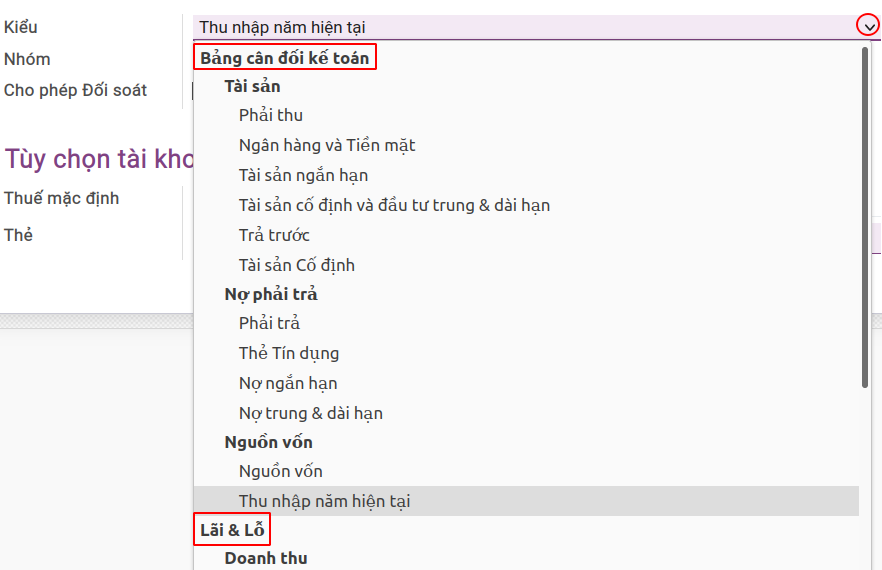882x570 pixels.
Task: Choose the Tài sản Cố định option
Action: coord(297,265)
